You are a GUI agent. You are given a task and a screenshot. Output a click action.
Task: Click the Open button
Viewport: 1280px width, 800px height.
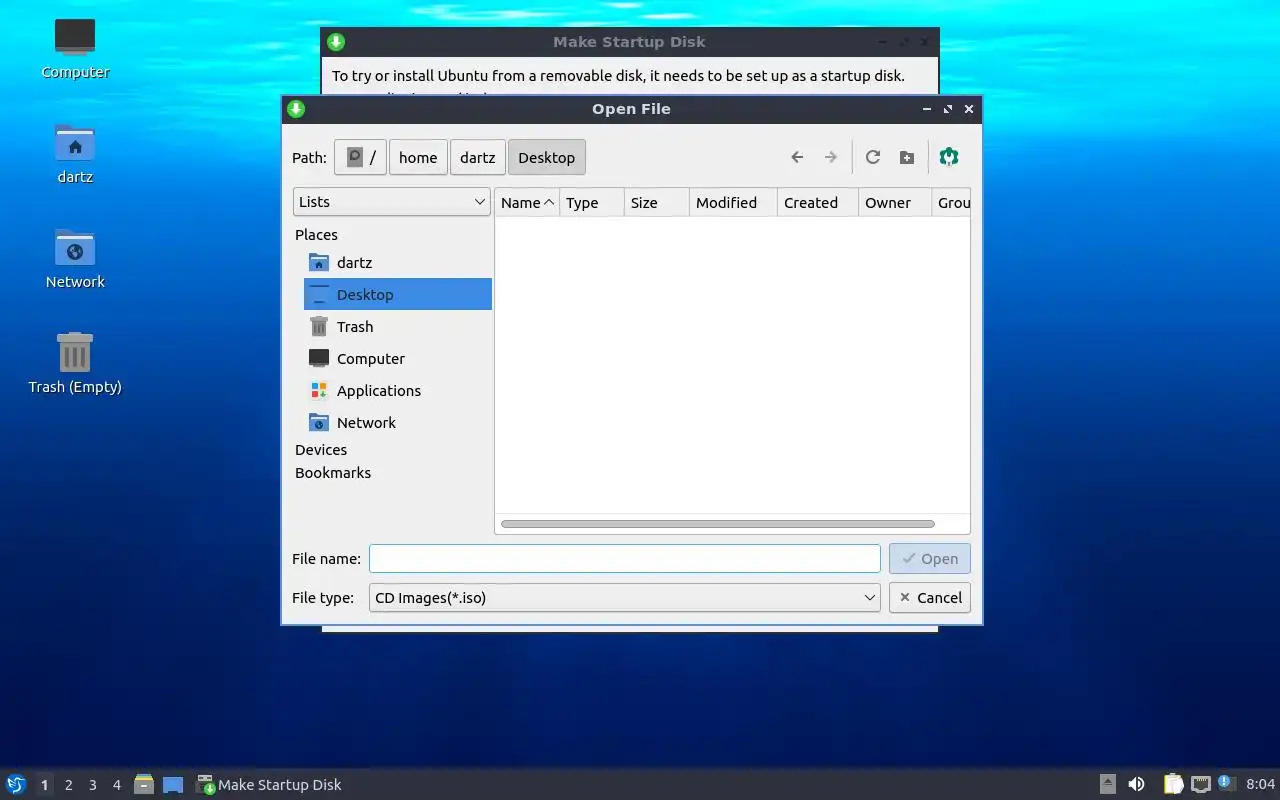click(930, 558)
